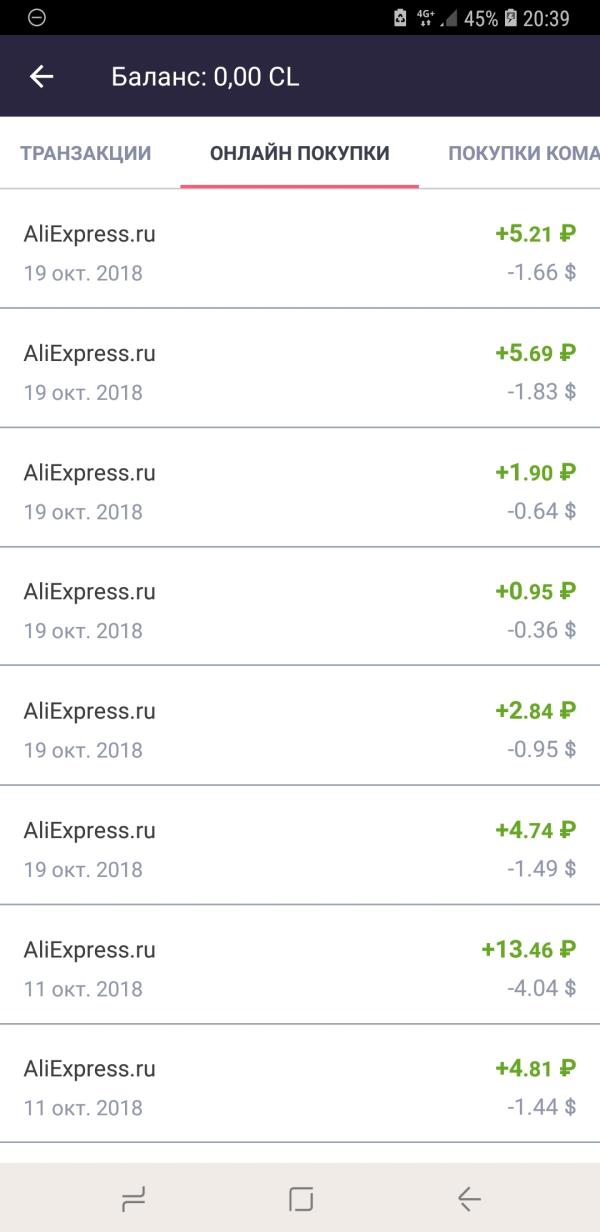This screenshot has width=600, height=1232.
Task: Select the ОНЛАЙН ПОКУПКИ tab
Action: pos(300,153)
